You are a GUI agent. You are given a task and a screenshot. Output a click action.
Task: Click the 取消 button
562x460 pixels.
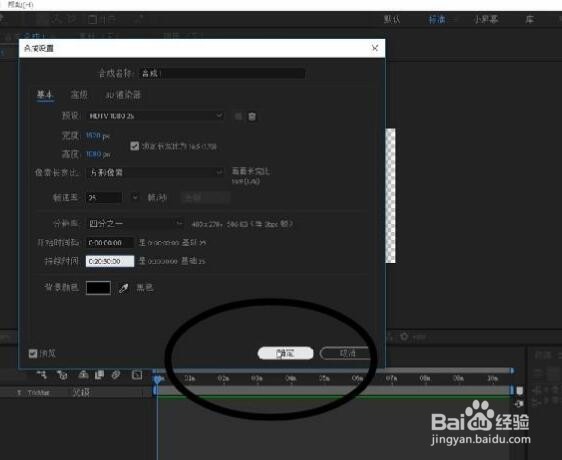pos(346,354)
